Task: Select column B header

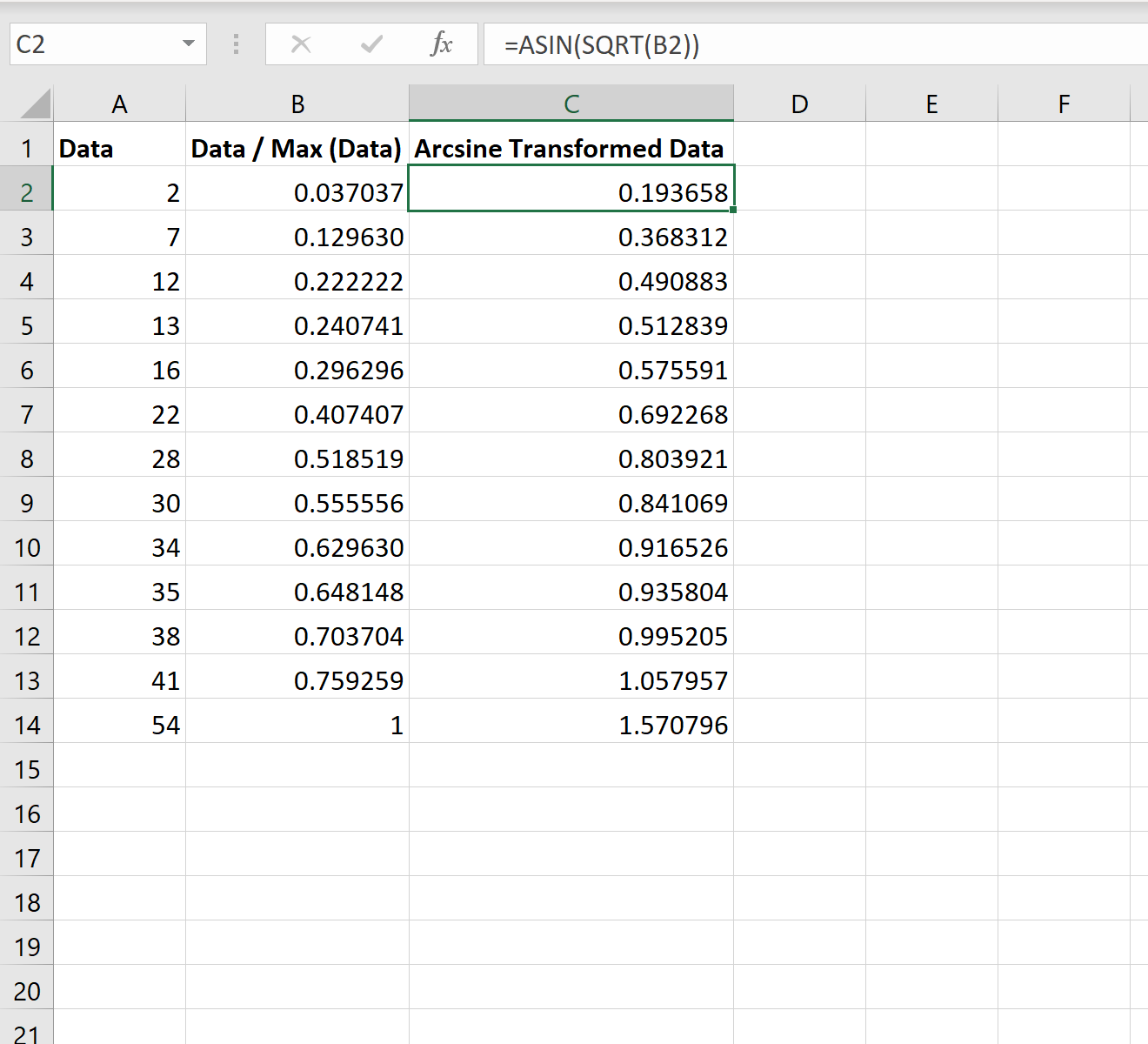Action: pyautogui.click(x=297, y=104)
